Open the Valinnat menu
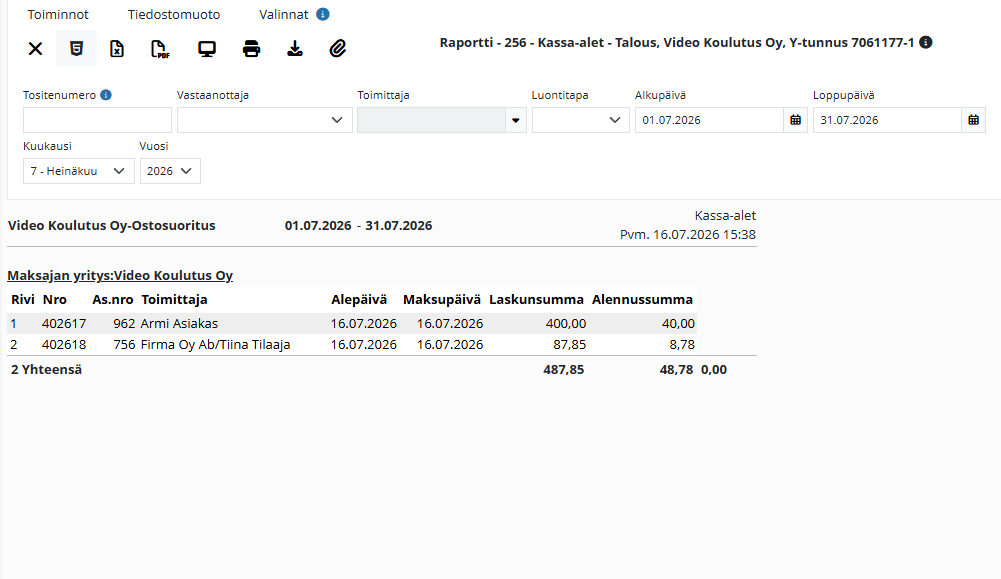Screen dimensions: 1001x579 point(283,14)
